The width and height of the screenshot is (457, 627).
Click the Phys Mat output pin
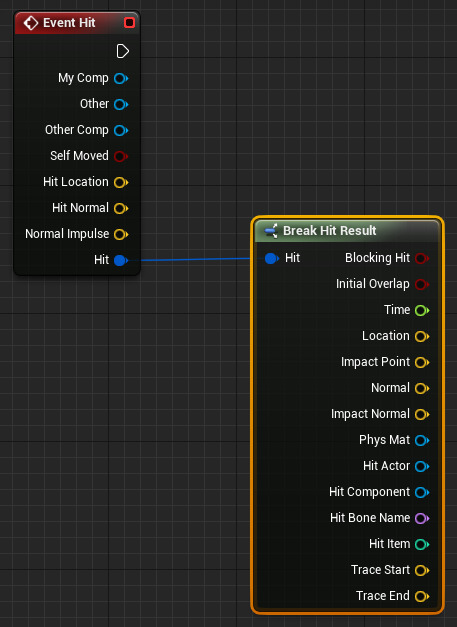(x=422, y=440)
